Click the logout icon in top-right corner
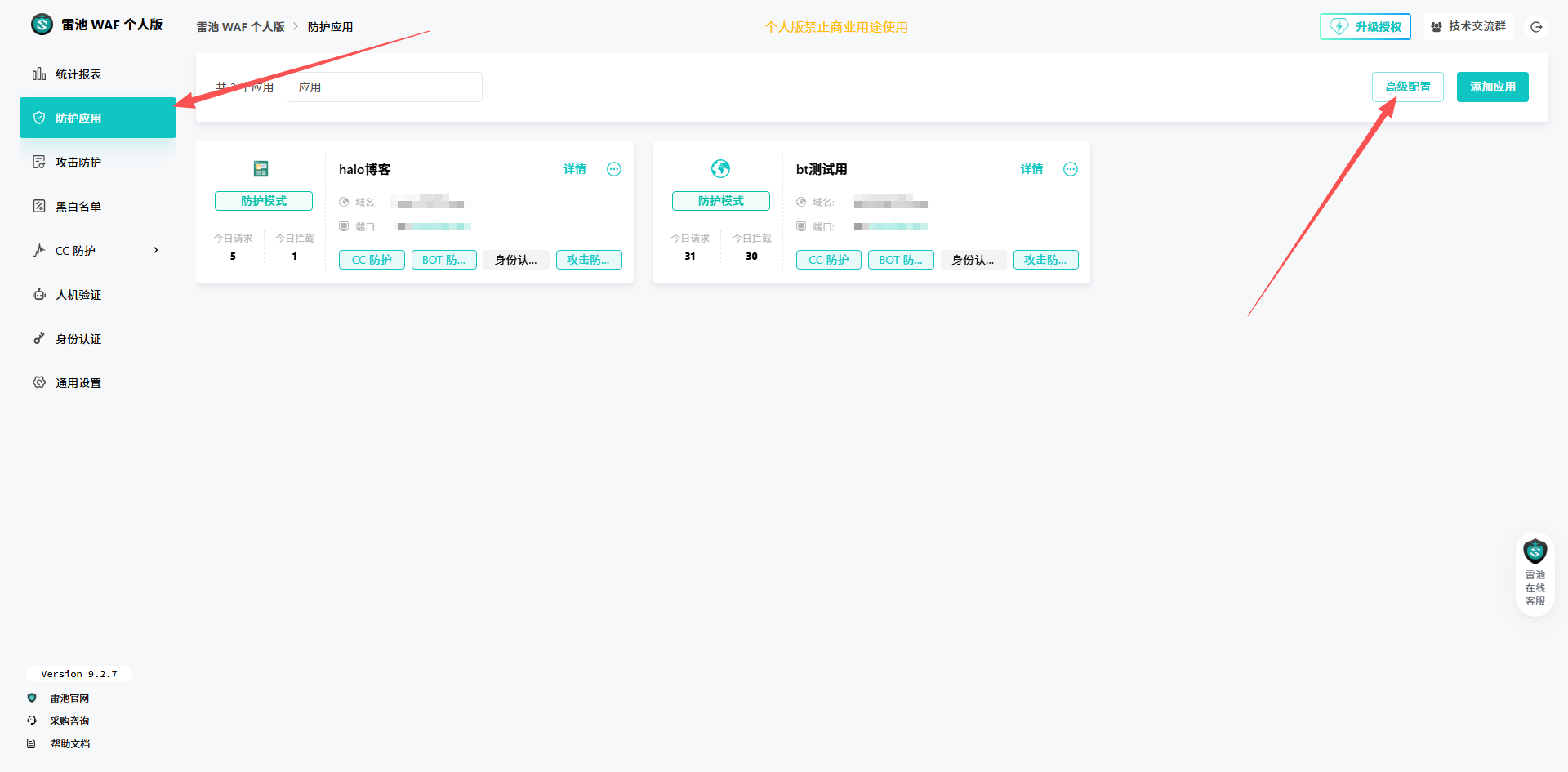 click(1535, 27)
